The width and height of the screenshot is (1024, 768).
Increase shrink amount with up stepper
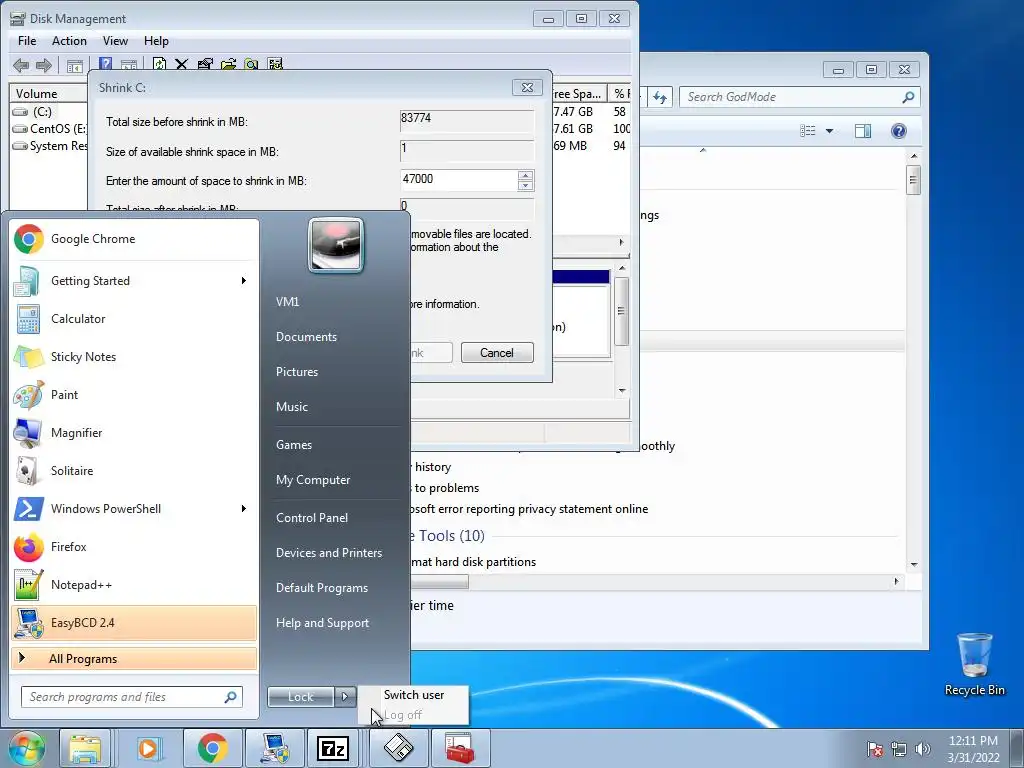coord(525,175)
